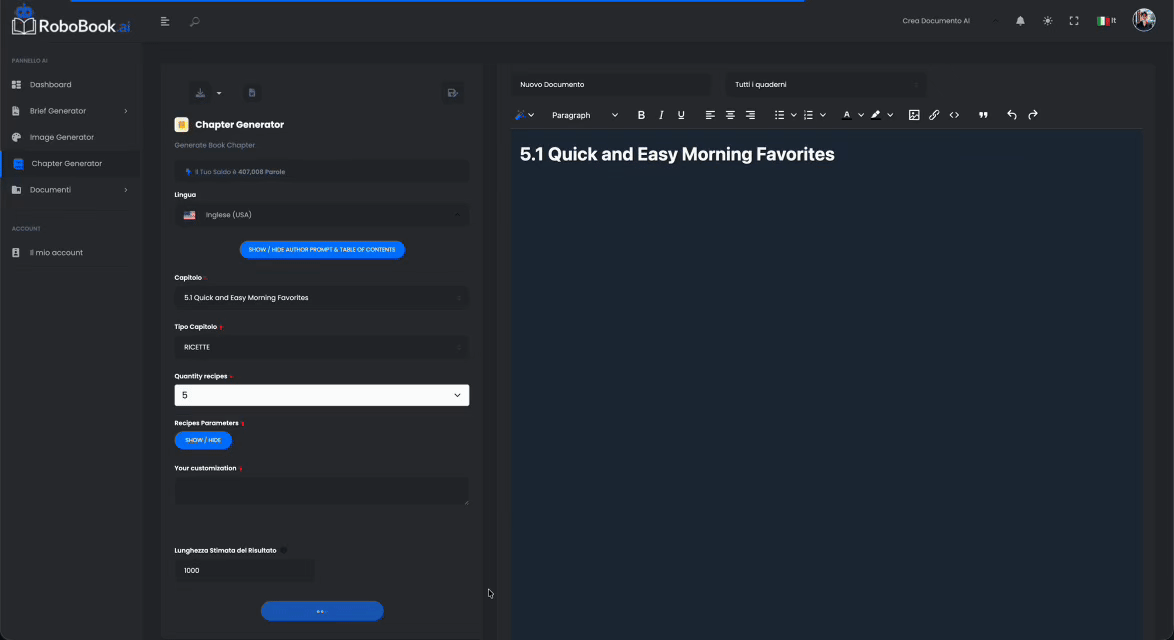Go to Dashboard in sidebar
Screen dimensions: 1174x640
[x=50, y=85]
